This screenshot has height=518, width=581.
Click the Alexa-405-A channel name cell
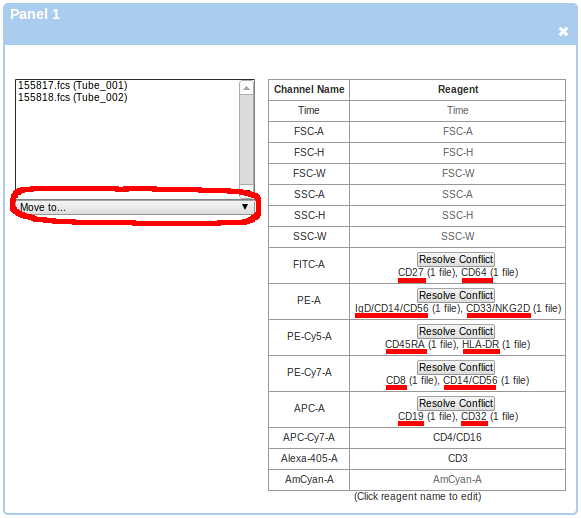click(x=309, y=458)
